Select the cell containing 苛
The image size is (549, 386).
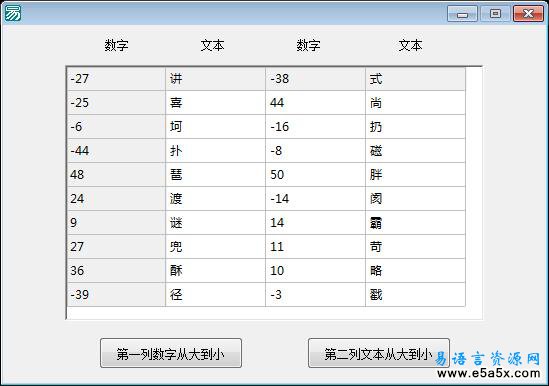pos(416,247)
